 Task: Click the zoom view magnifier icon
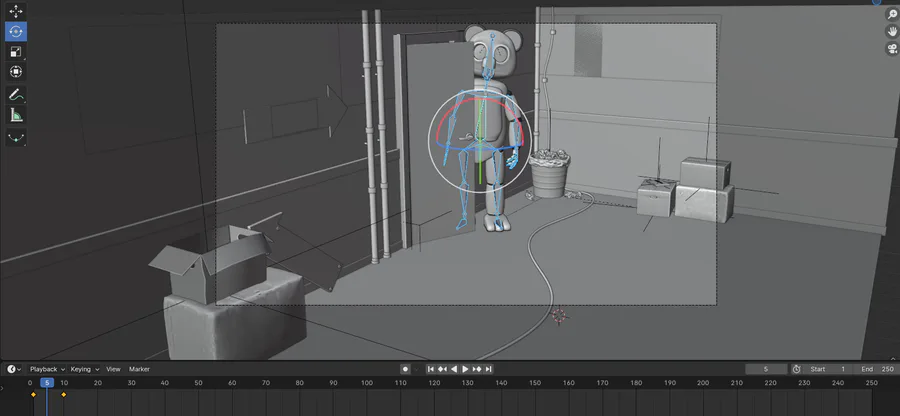892,15
